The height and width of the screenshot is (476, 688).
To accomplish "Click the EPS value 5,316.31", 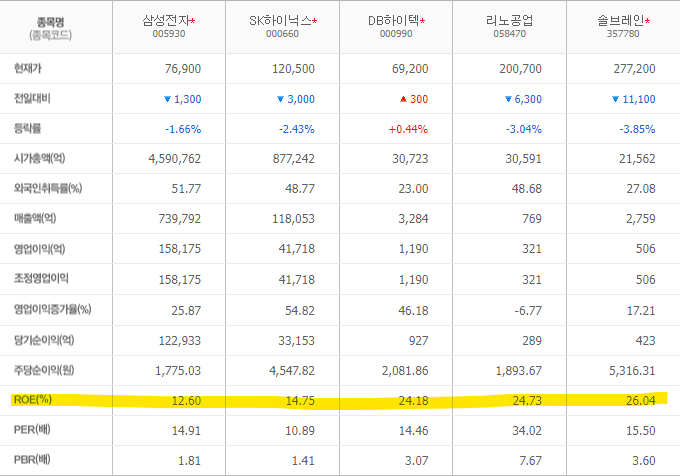I will (x=632, y=371).
